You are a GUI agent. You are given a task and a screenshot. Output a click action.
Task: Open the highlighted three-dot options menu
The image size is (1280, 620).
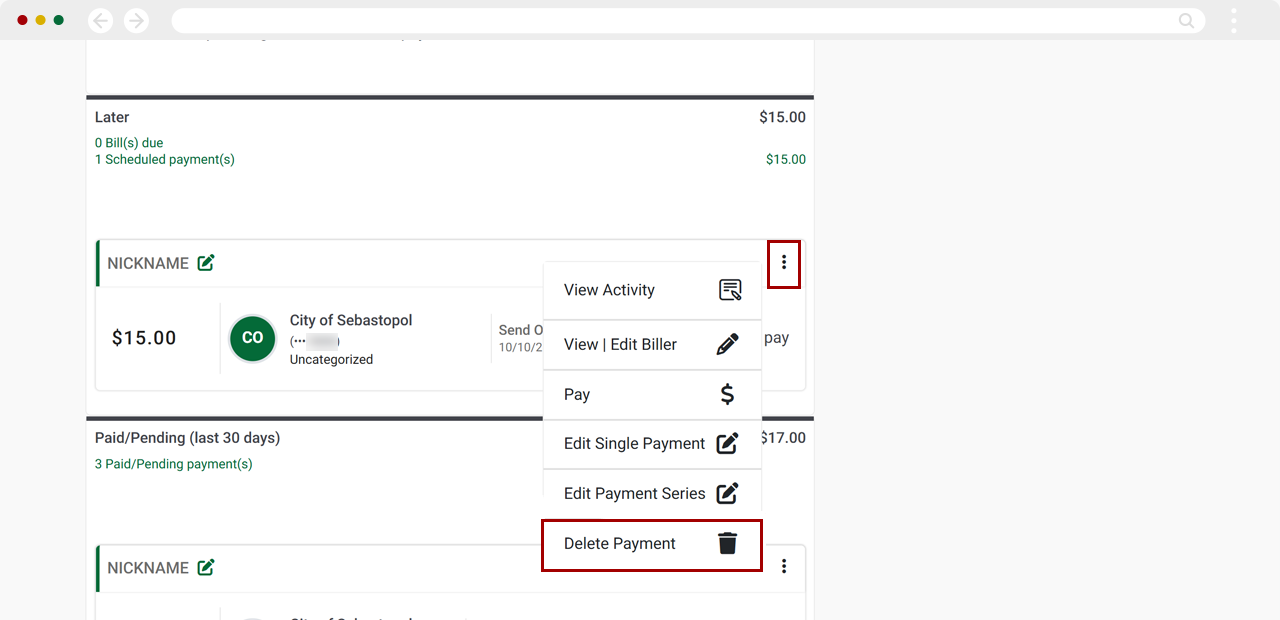click(x=784, y=263)
